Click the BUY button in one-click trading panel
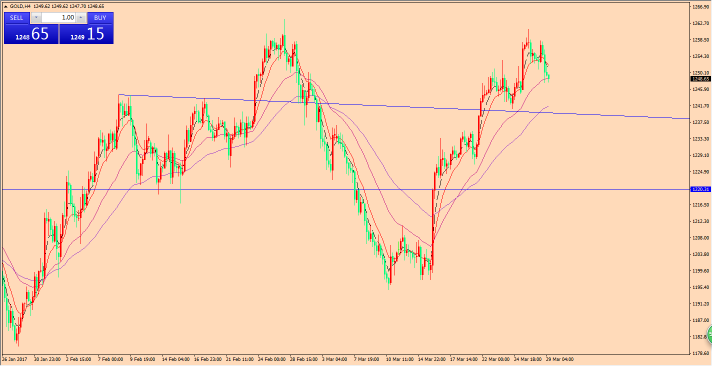Viewport: 712px width, 366px height. click(100, 18)
